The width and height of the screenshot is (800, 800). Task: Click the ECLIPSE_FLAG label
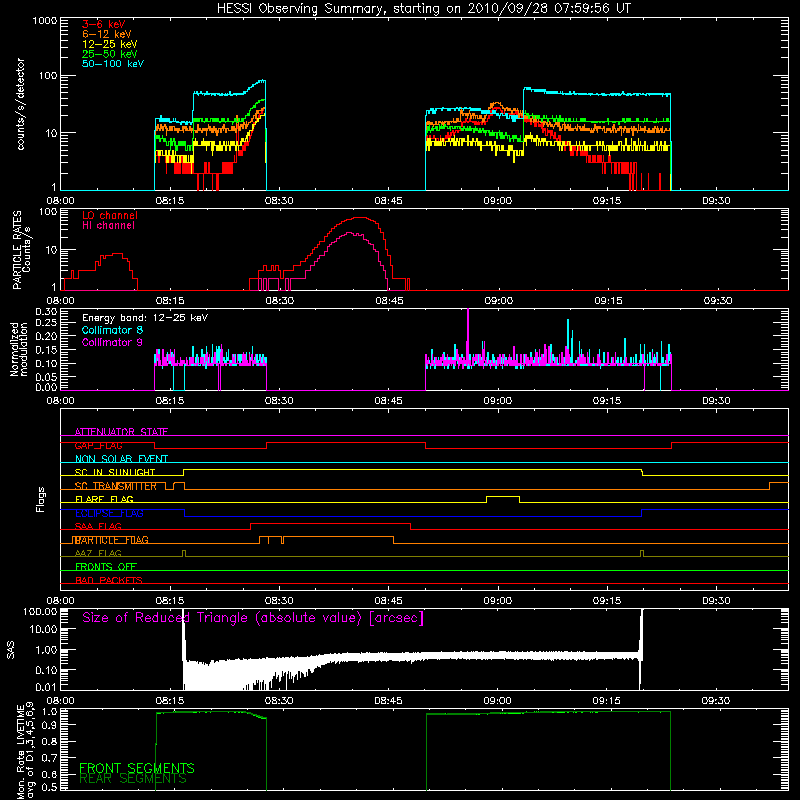click(x=109, y=513)
